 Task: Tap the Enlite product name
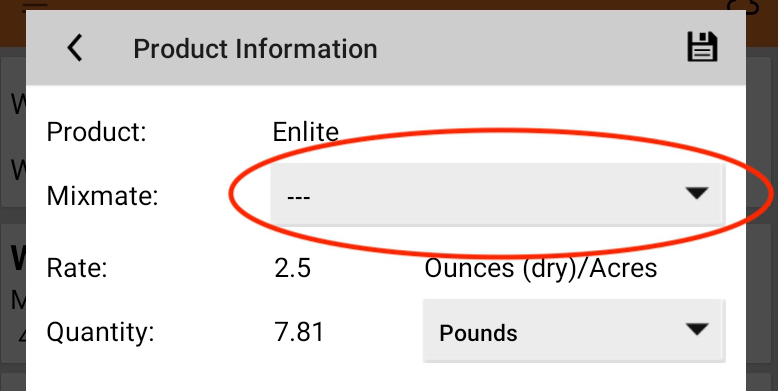(x=306, y=132)
